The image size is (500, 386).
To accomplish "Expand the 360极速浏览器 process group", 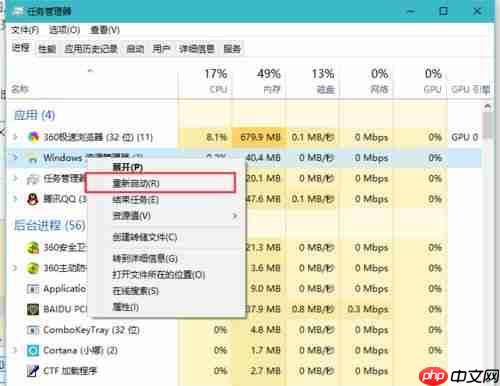I will 15,137.
